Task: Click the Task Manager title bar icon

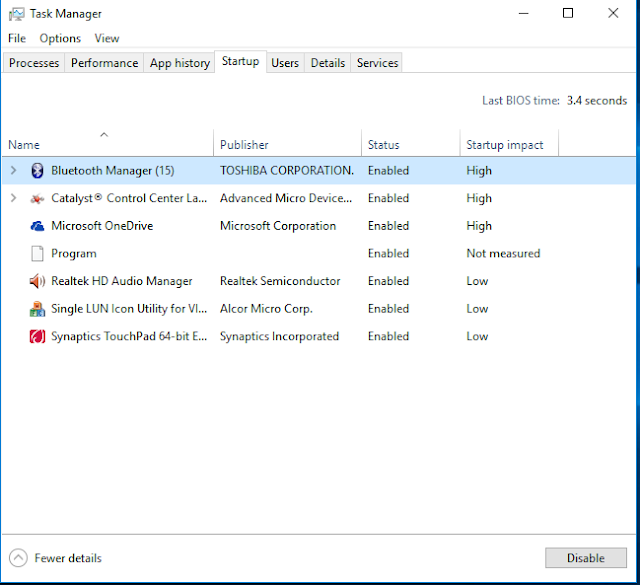Action: (x=17, y=14)
